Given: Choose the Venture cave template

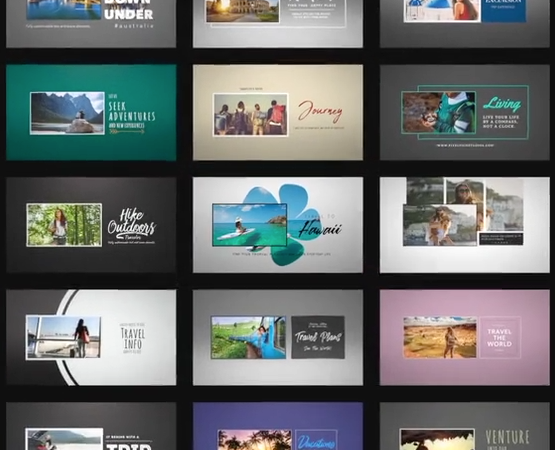Looking at the screenshot, I should pyautogui.click(x=465, y=426).
